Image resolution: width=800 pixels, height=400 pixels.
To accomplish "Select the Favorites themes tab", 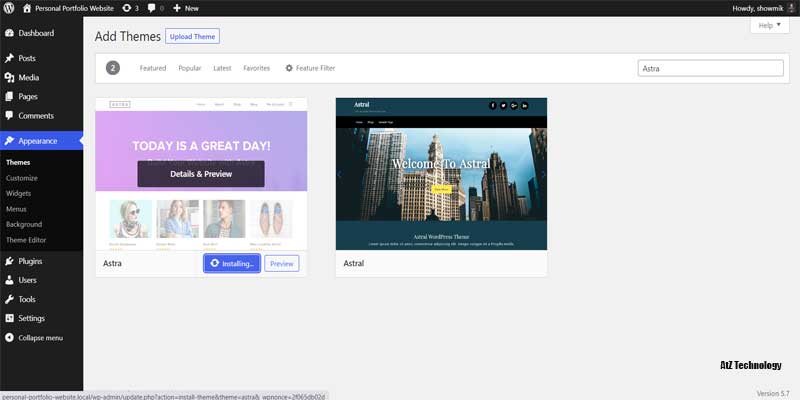I will [x=257, y=68].
